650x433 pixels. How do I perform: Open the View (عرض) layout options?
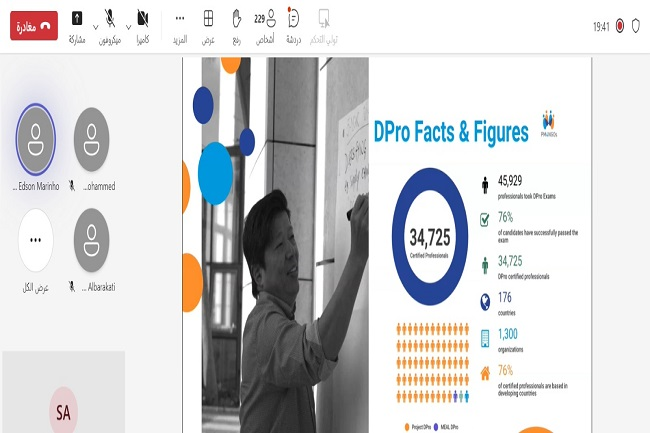pos(209,27)
